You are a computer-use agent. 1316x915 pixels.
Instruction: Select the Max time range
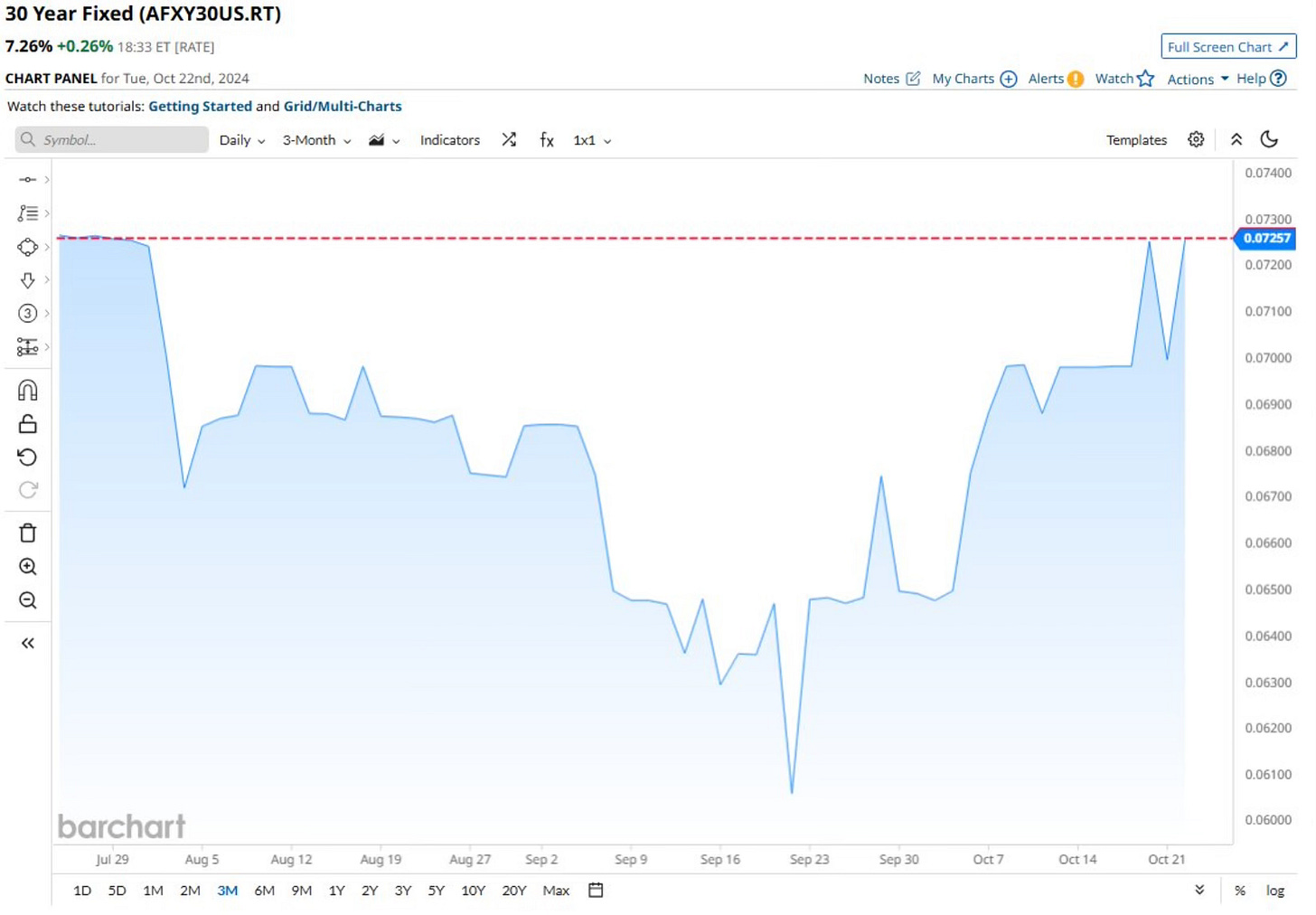click(556, 891)
